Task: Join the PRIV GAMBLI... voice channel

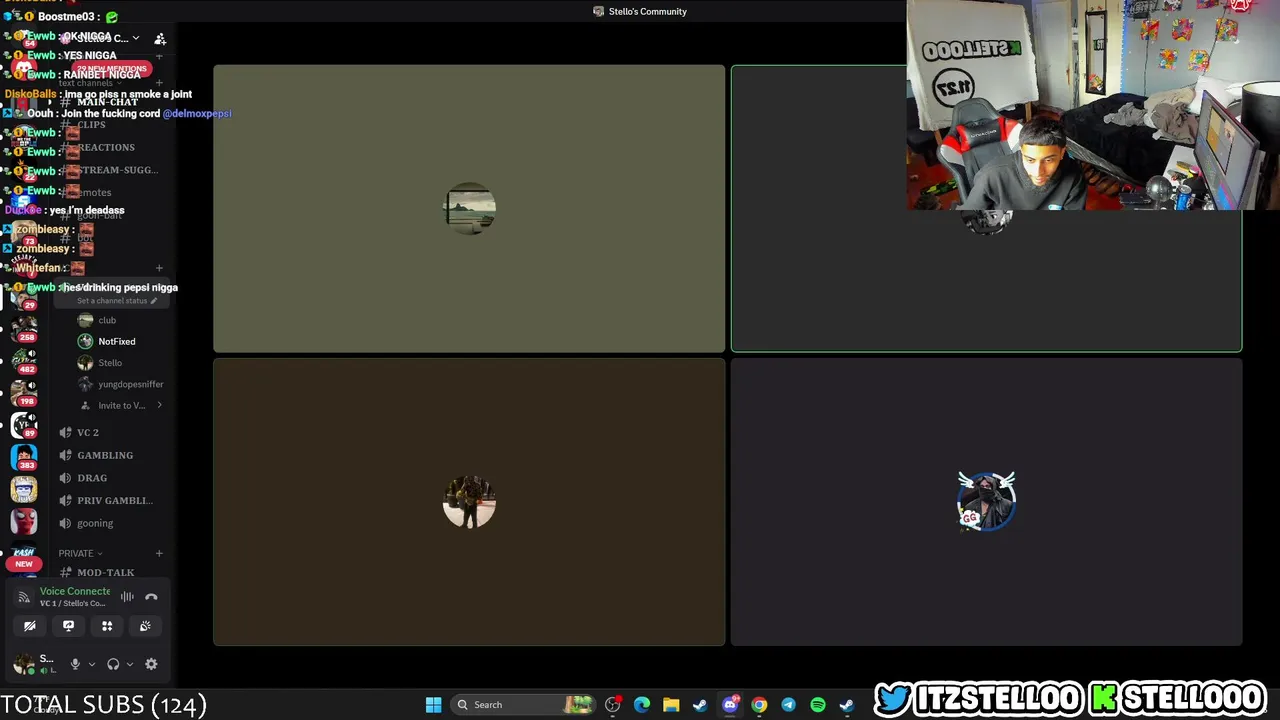Action: 110,500
